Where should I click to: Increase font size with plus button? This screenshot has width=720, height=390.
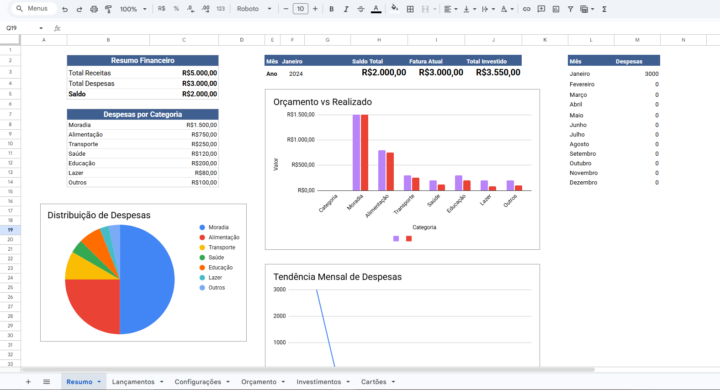(315, 9)
